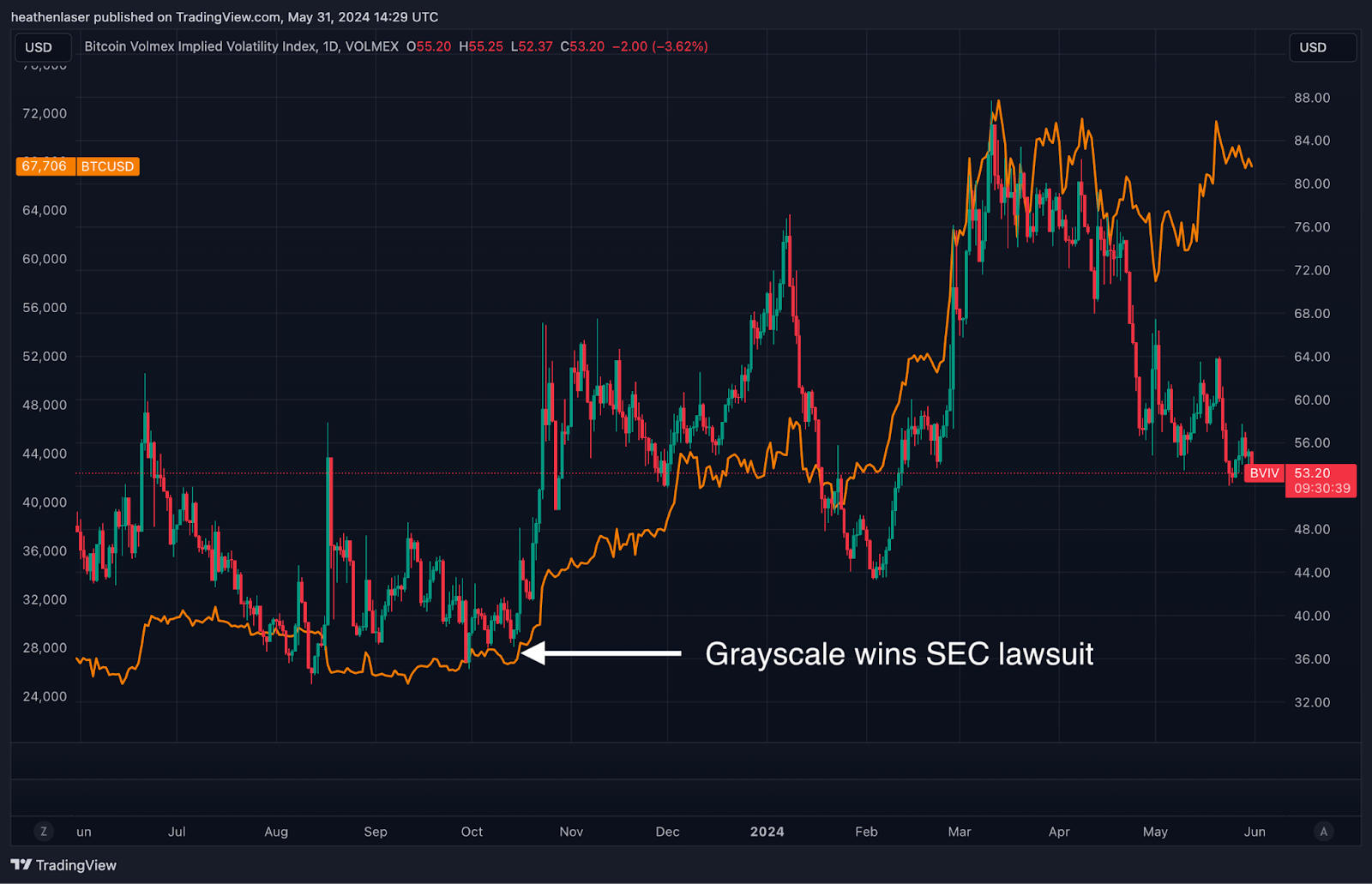Click the 32,000 left price scale label
Image resolution: width=1372 pixels, height=884 pixels.
tap(45, 599)
